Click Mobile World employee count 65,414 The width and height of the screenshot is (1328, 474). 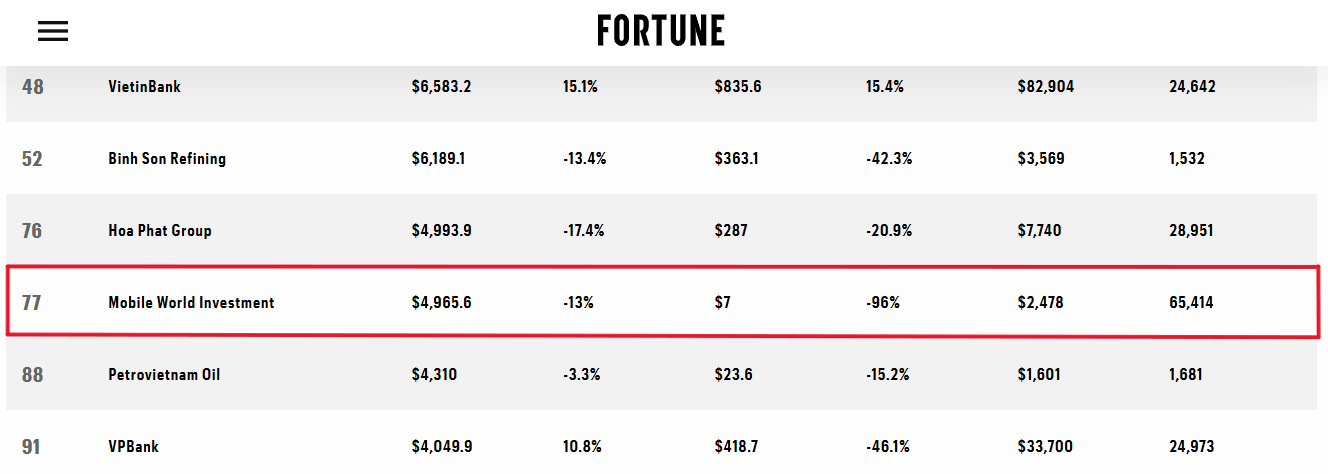(1191, 303)
